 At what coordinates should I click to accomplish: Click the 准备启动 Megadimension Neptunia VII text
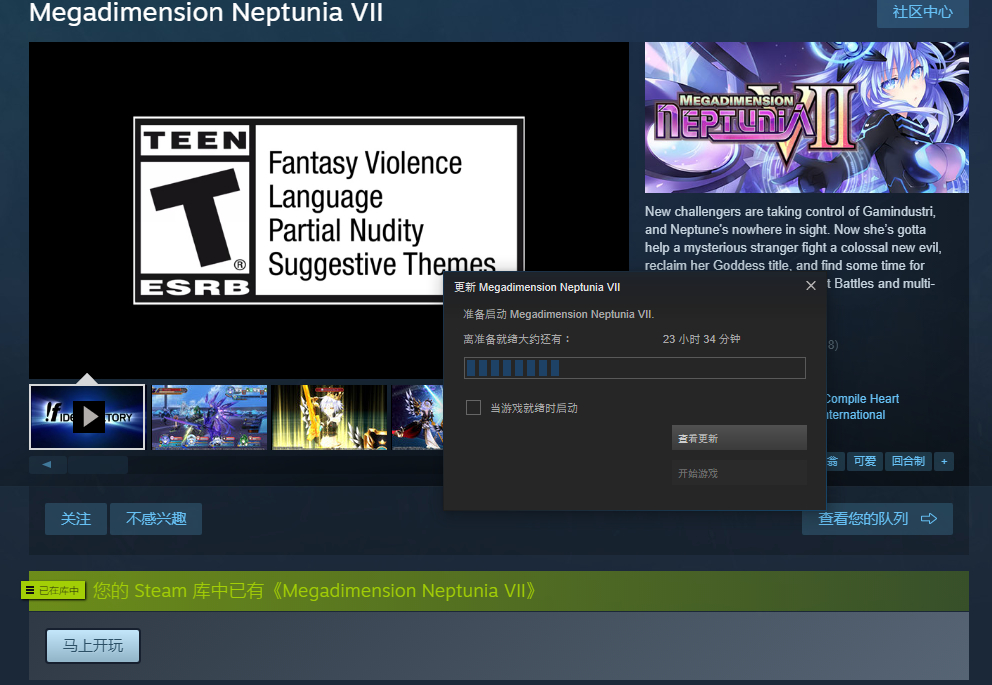click(559, 314)
